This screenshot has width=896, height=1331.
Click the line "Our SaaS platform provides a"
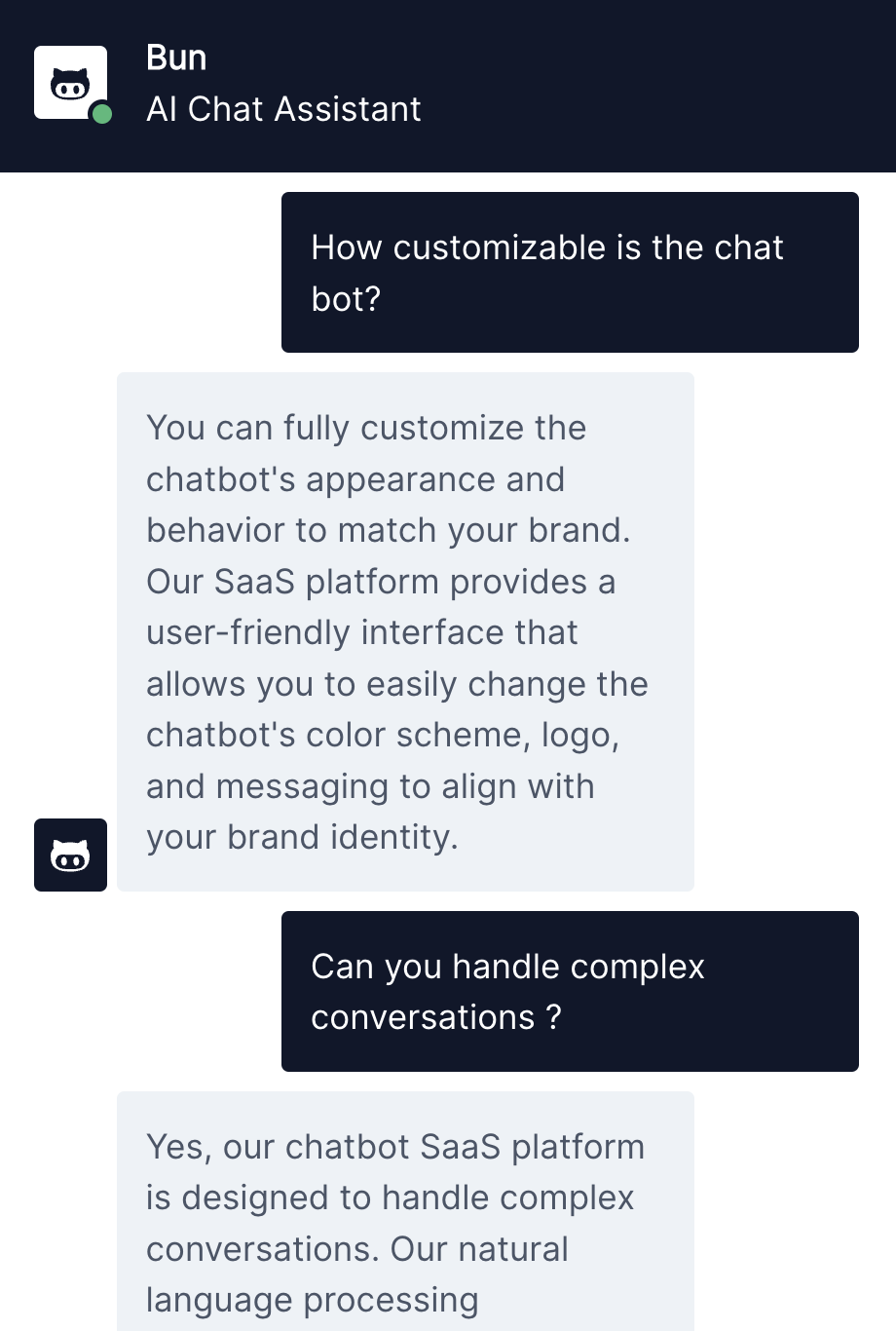click(381, 582)
